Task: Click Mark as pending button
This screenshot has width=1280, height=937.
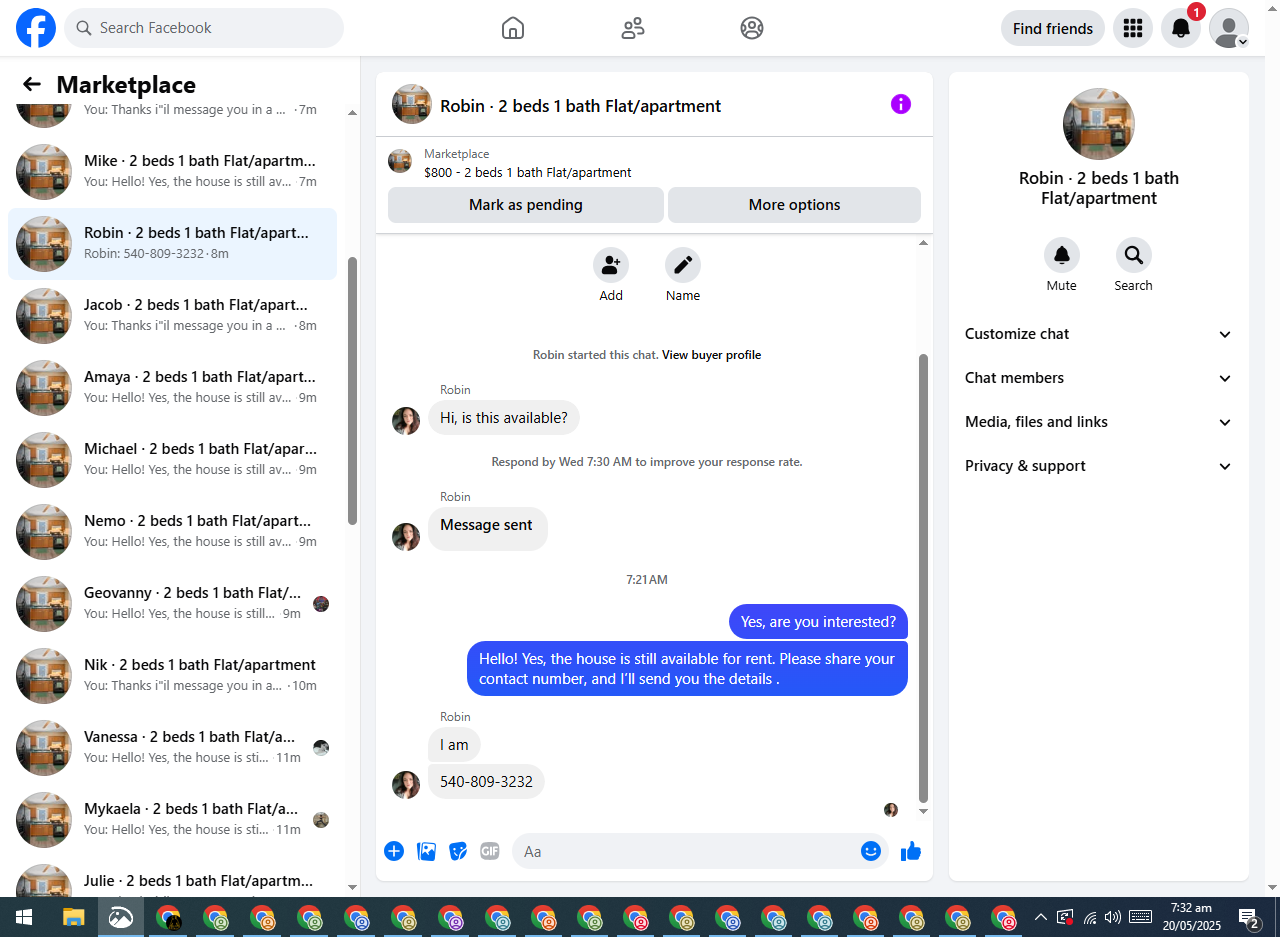Action: pyautogui.click(x=526, y=205)
